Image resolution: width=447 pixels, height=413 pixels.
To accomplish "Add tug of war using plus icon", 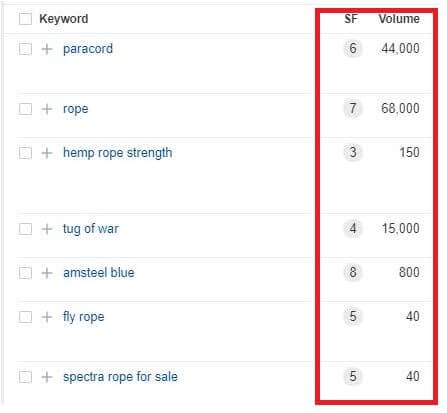I will 47,229.
